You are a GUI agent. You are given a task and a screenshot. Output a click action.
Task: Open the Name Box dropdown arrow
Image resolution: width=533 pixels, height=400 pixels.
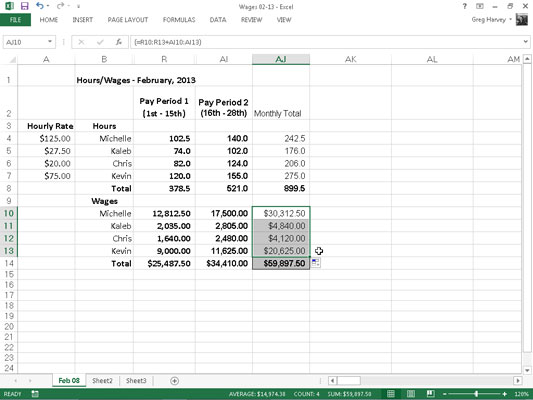(x=50, y=42)
